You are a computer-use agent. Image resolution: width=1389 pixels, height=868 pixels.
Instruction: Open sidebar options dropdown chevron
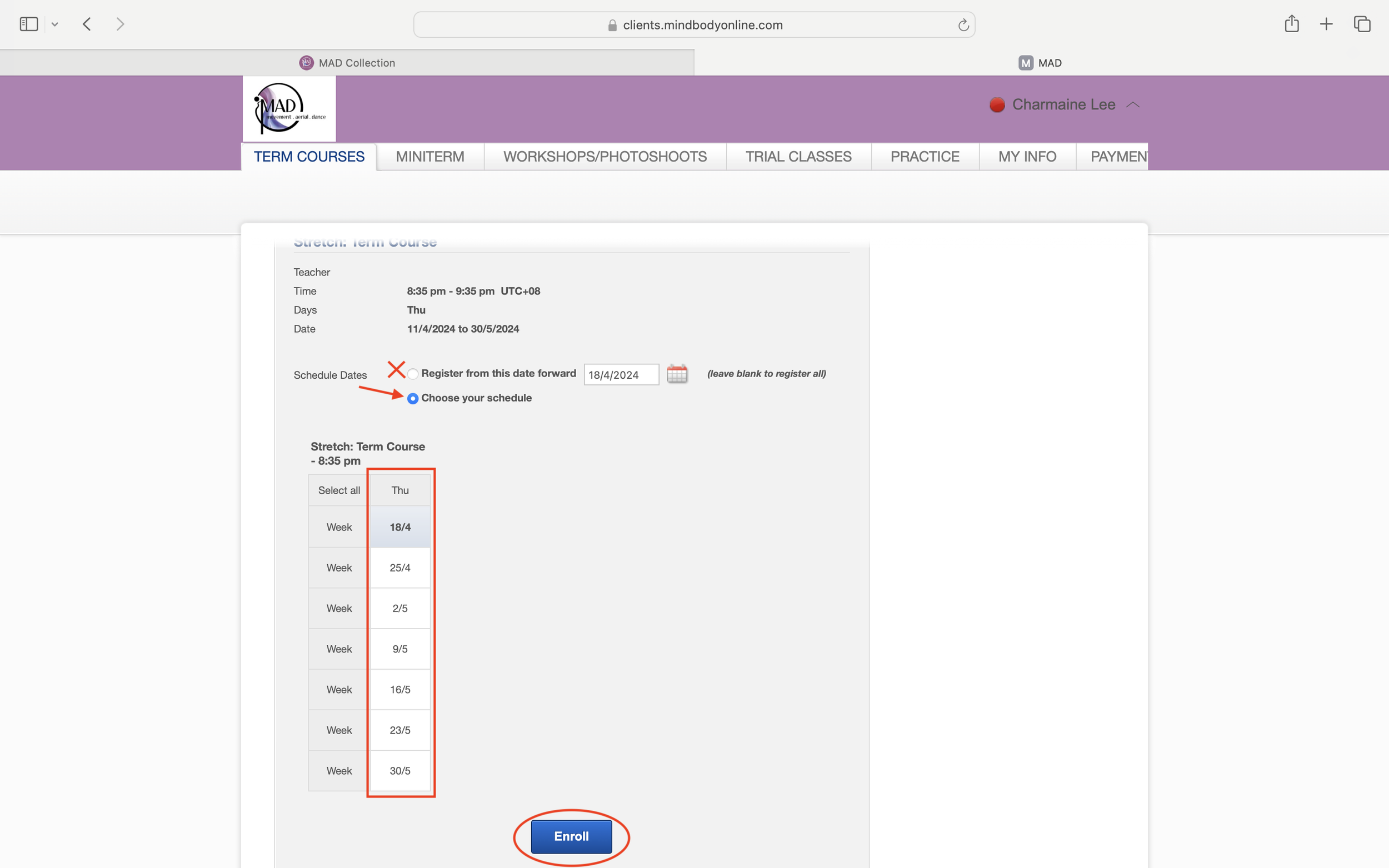tap(54, 24)
